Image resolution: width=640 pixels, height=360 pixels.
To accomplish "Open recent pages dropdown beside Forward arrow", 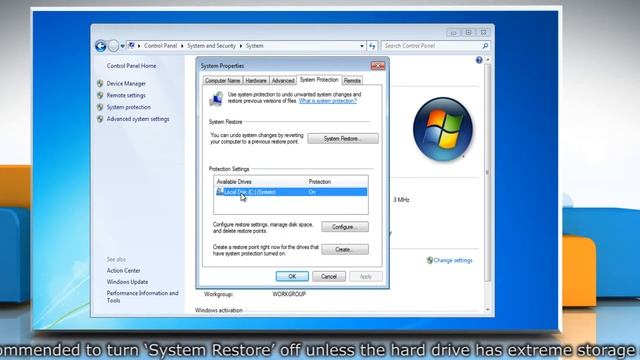I will 122,47.
